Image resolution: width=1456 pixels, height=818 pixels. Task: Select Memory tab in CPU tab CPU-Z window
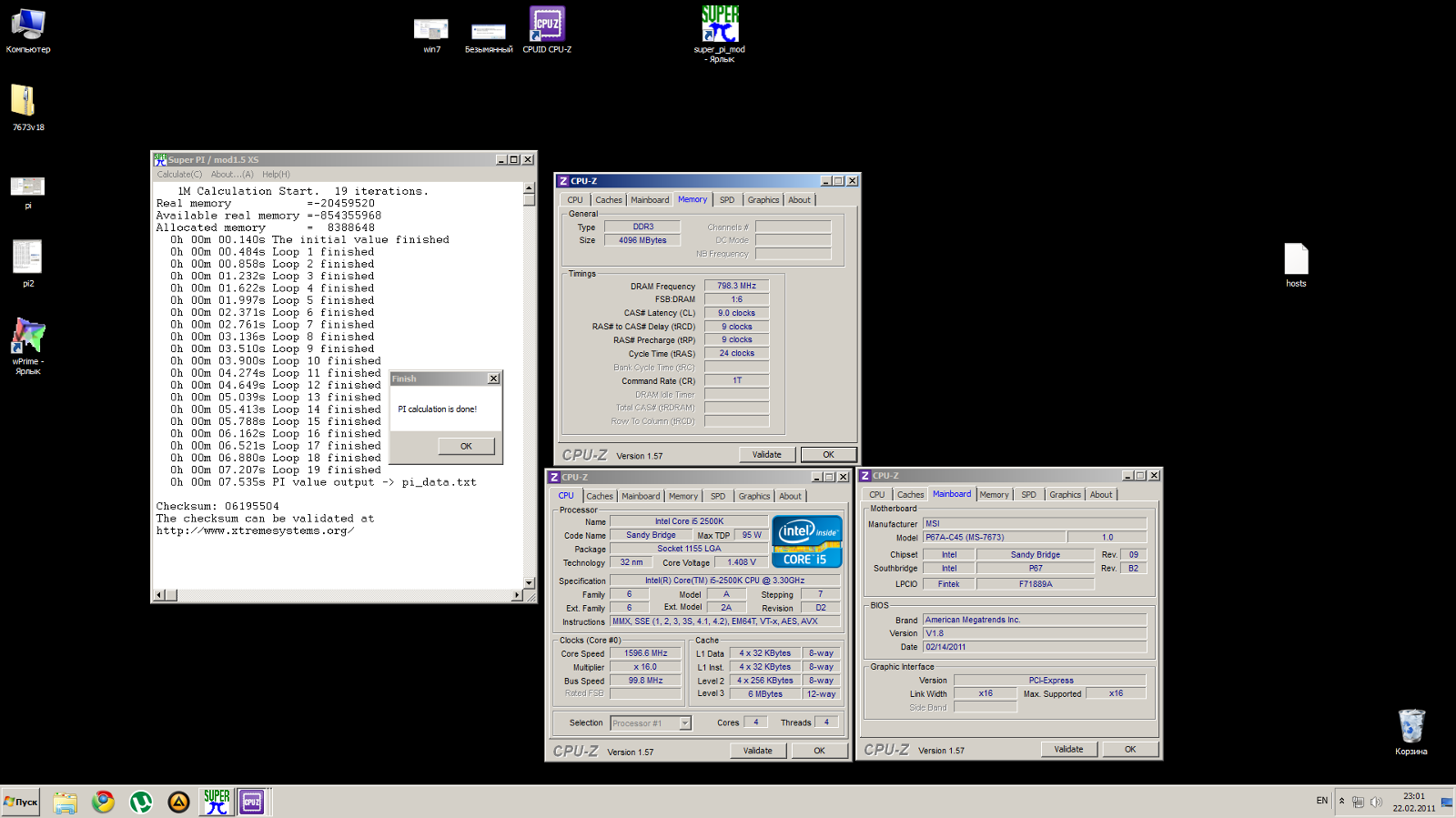pyautogui.click(x=683, y=496)
